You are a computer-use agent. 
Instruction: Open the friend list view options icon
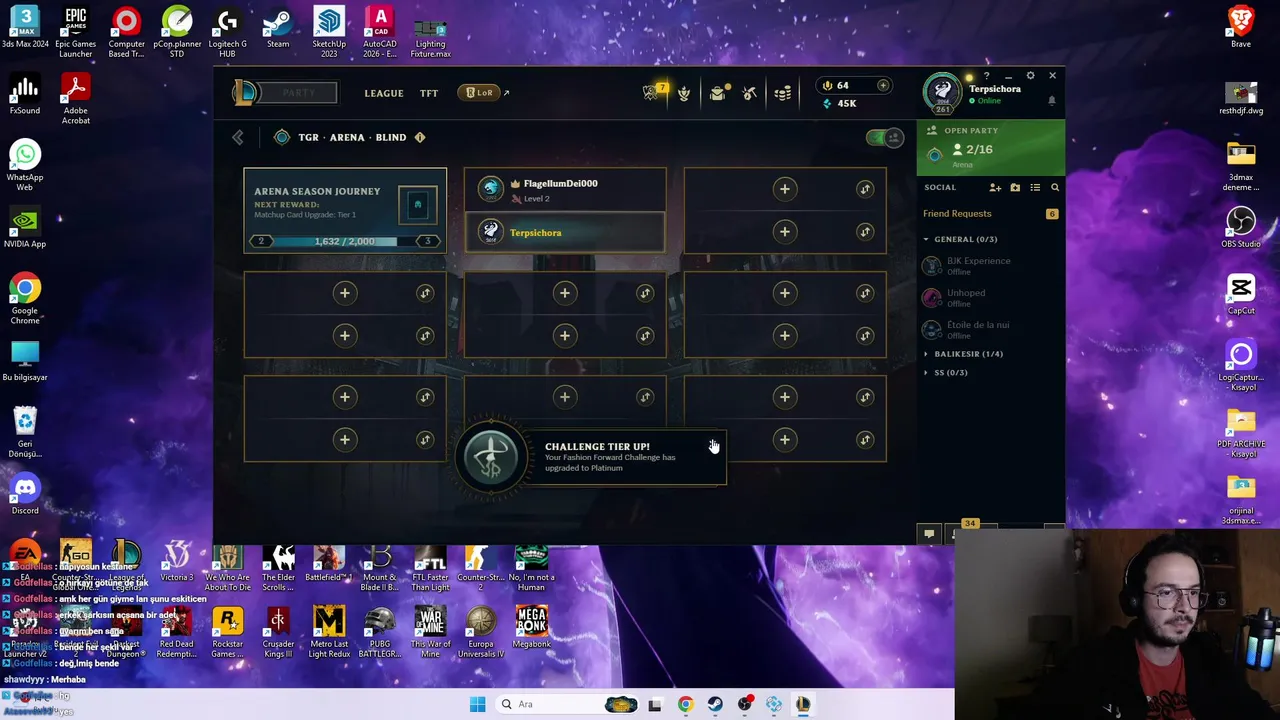(x=1035, y=188)
